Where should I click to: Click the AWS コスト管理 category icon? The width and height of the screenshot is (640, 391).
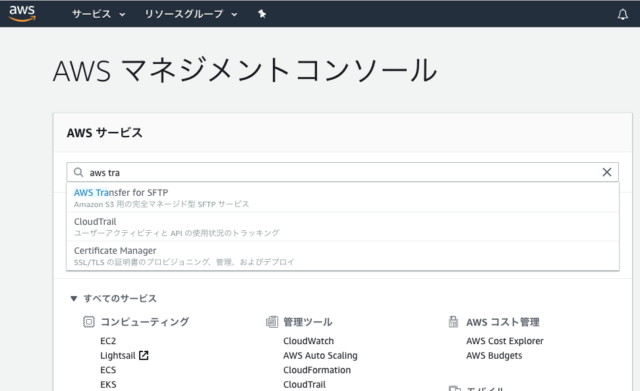coord(453,322)
